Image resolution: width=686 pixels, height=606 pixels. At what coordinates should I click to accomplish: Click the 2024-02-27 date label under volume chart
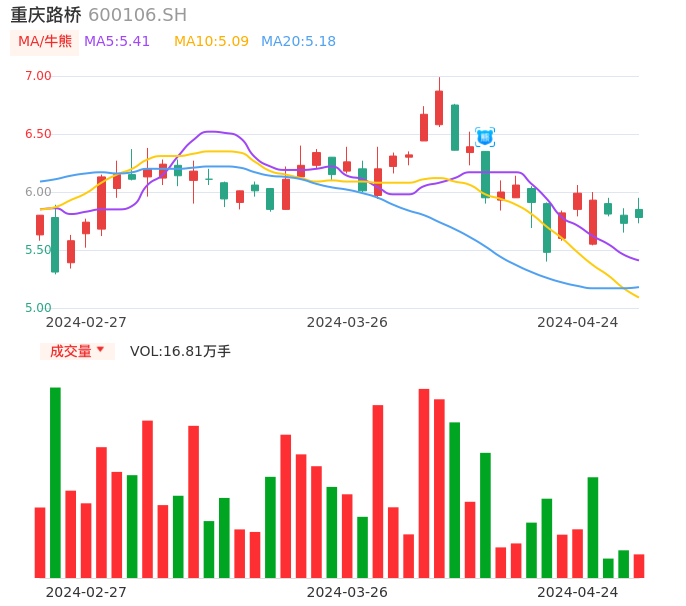point(86,592)
